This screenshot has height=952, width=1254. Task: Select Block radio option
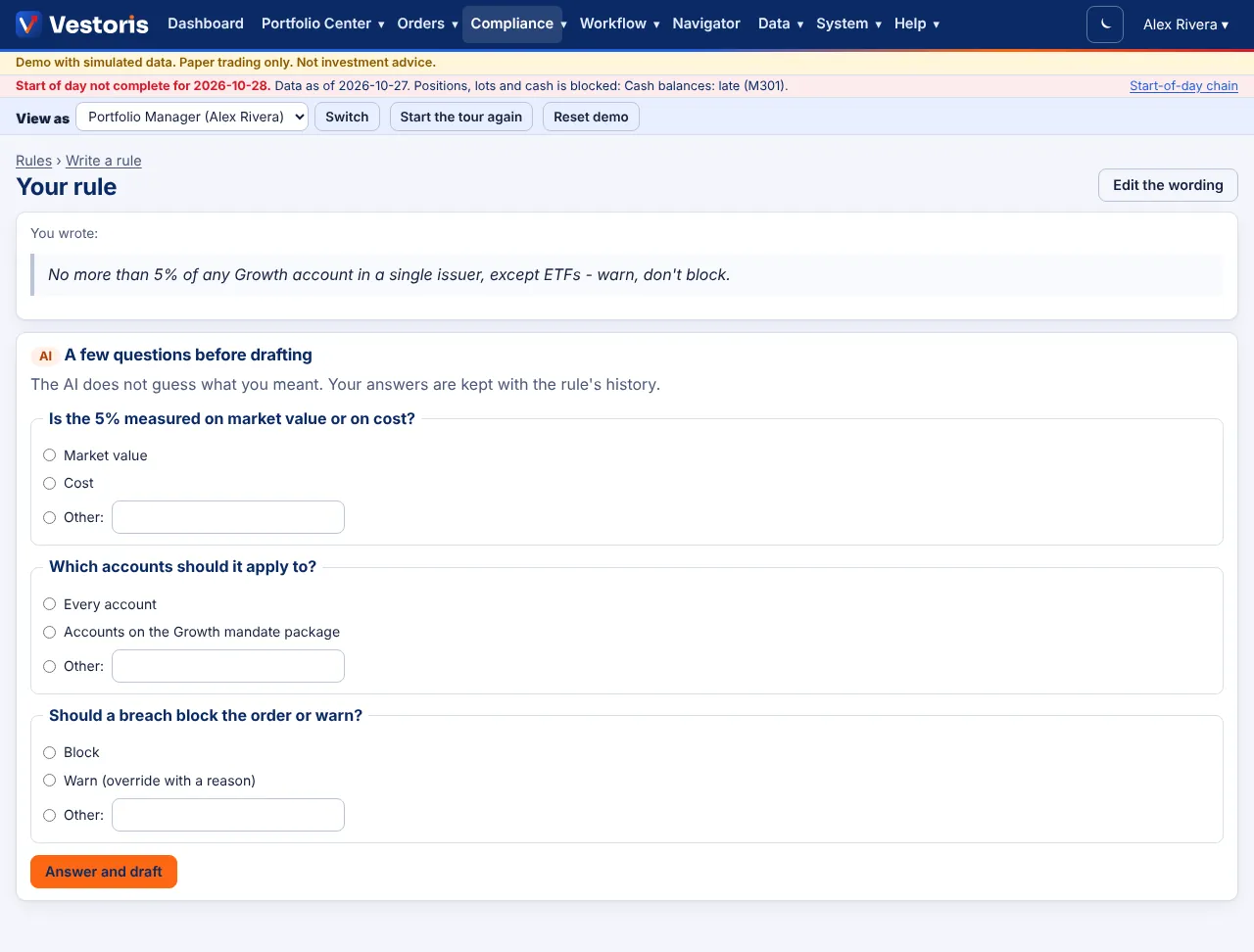click(x=49, y=752)
